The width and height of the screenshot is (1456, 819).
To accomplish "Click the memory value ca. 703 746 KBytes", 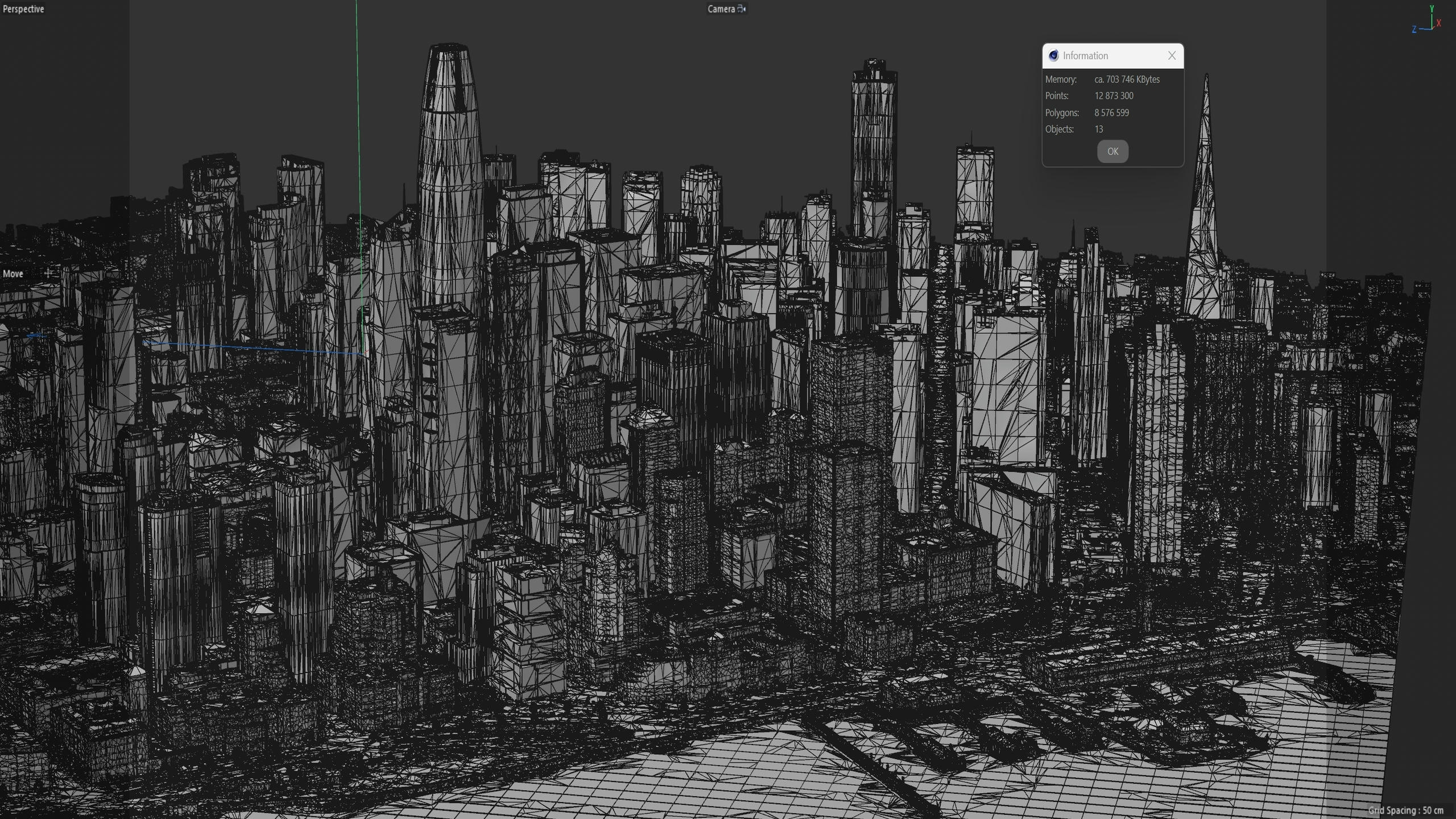I will [x=1127, y=79].
